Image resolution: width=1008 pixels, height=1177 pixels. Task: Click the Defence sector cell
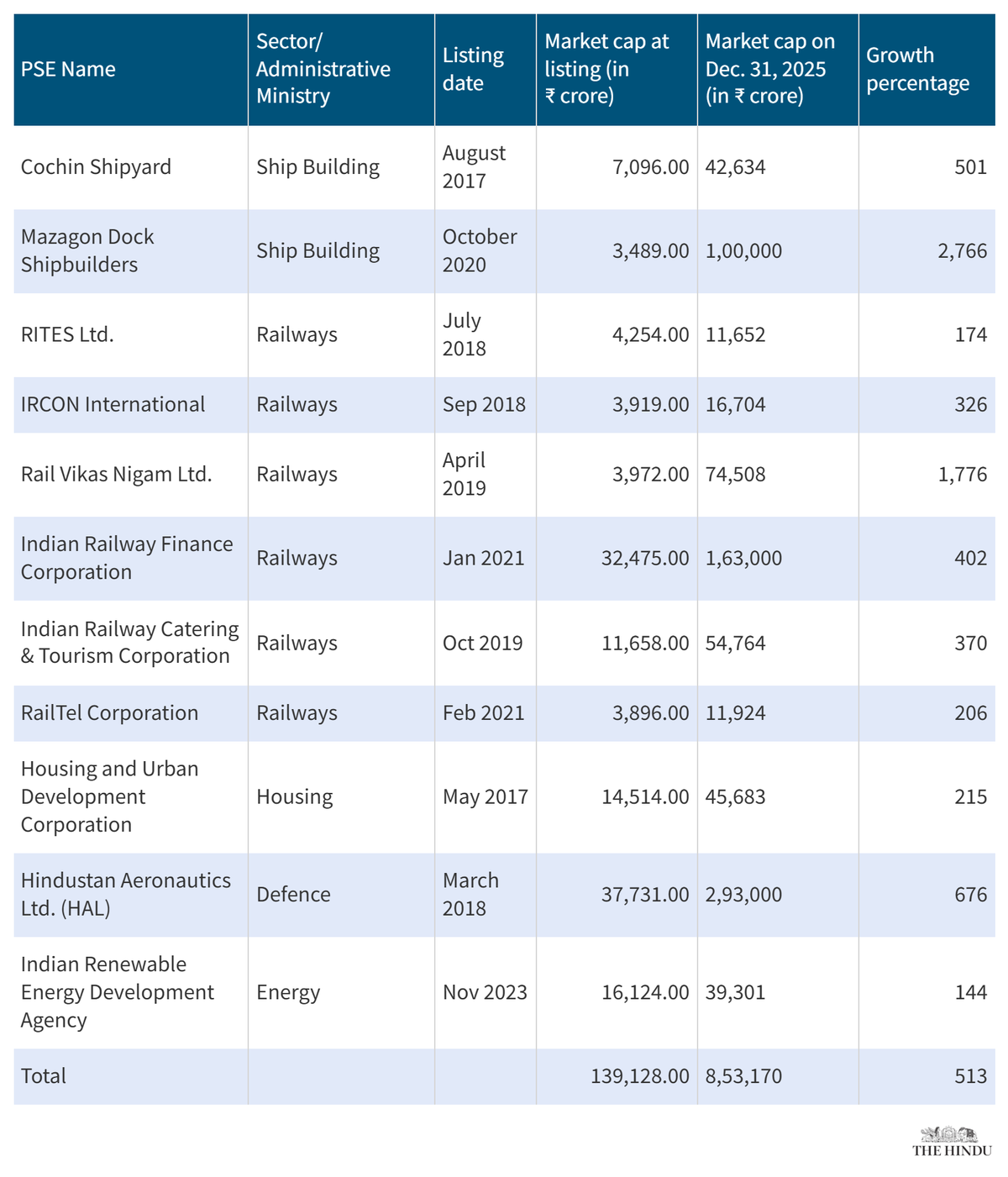click(x=293, y=894)
